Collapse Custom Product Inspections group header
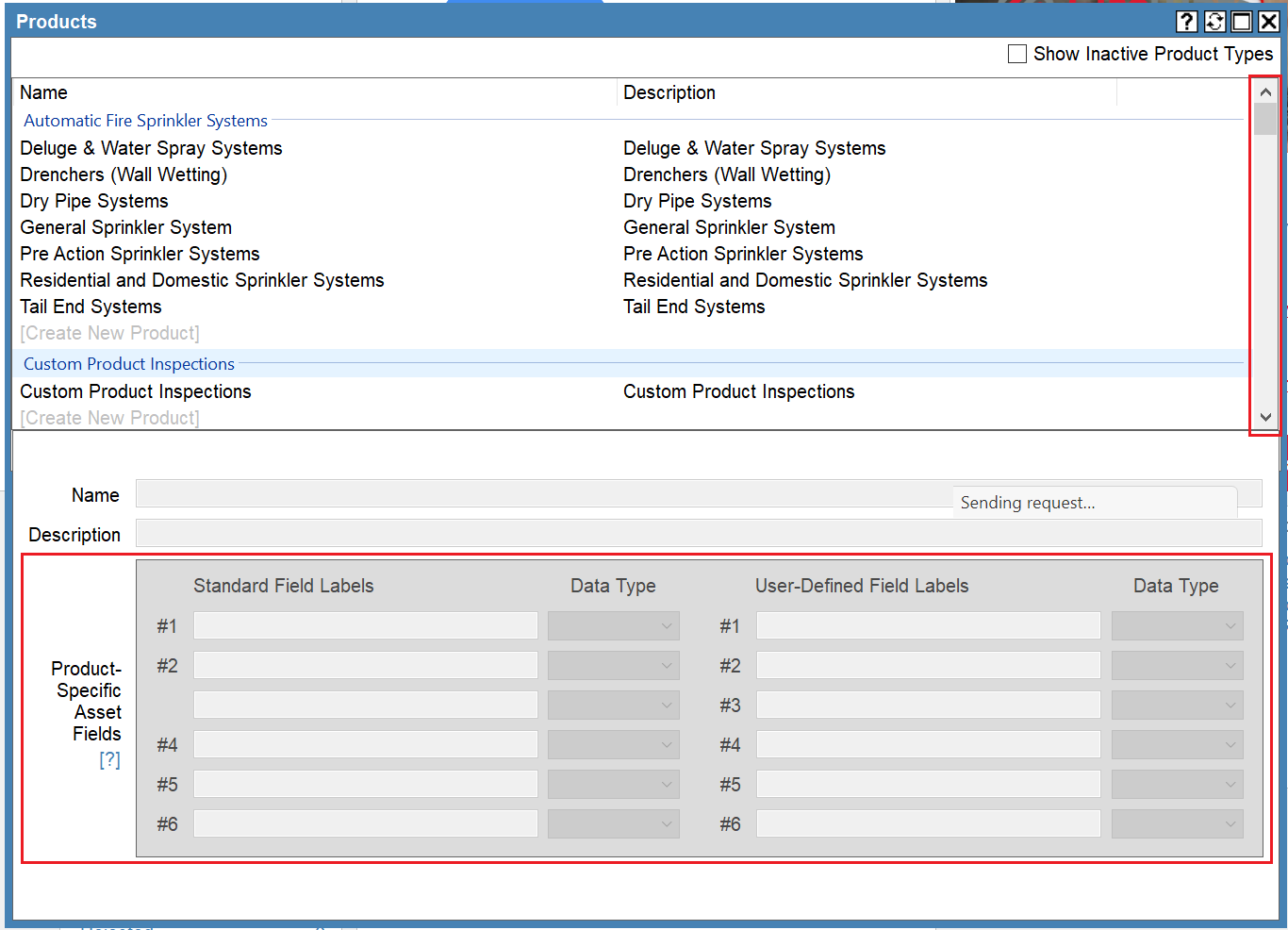 click(x=129, y=364)
